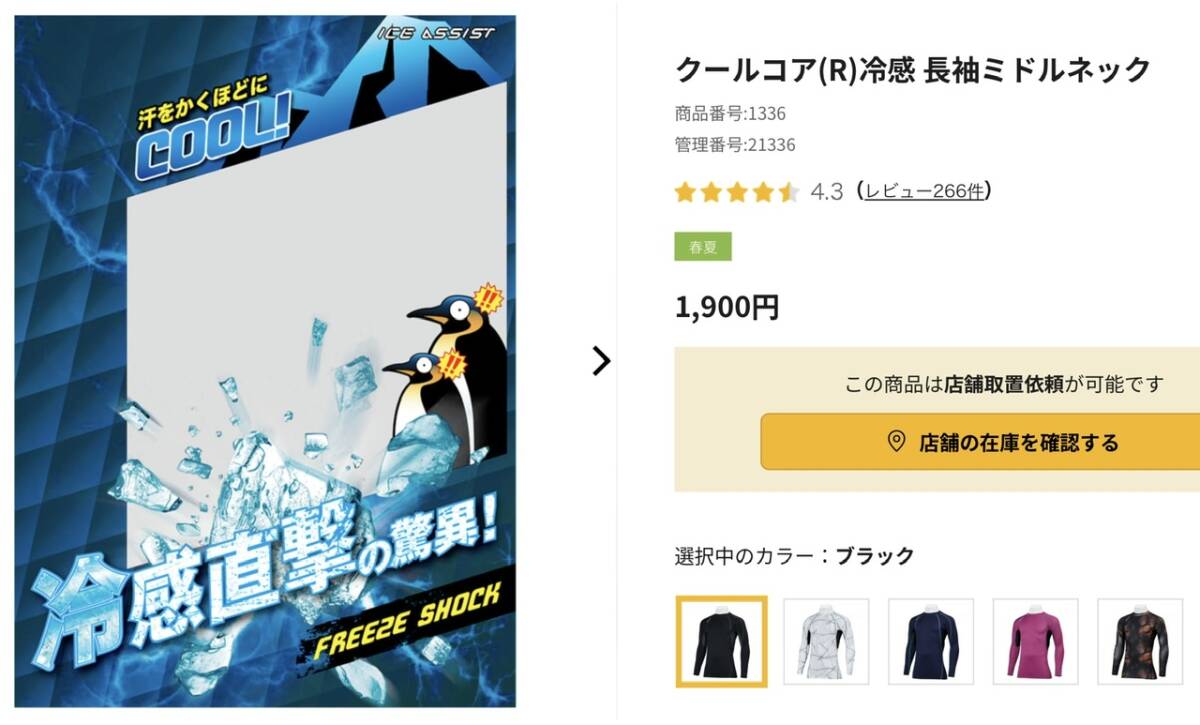Click 店舗の在庫を確認する button

980,441
